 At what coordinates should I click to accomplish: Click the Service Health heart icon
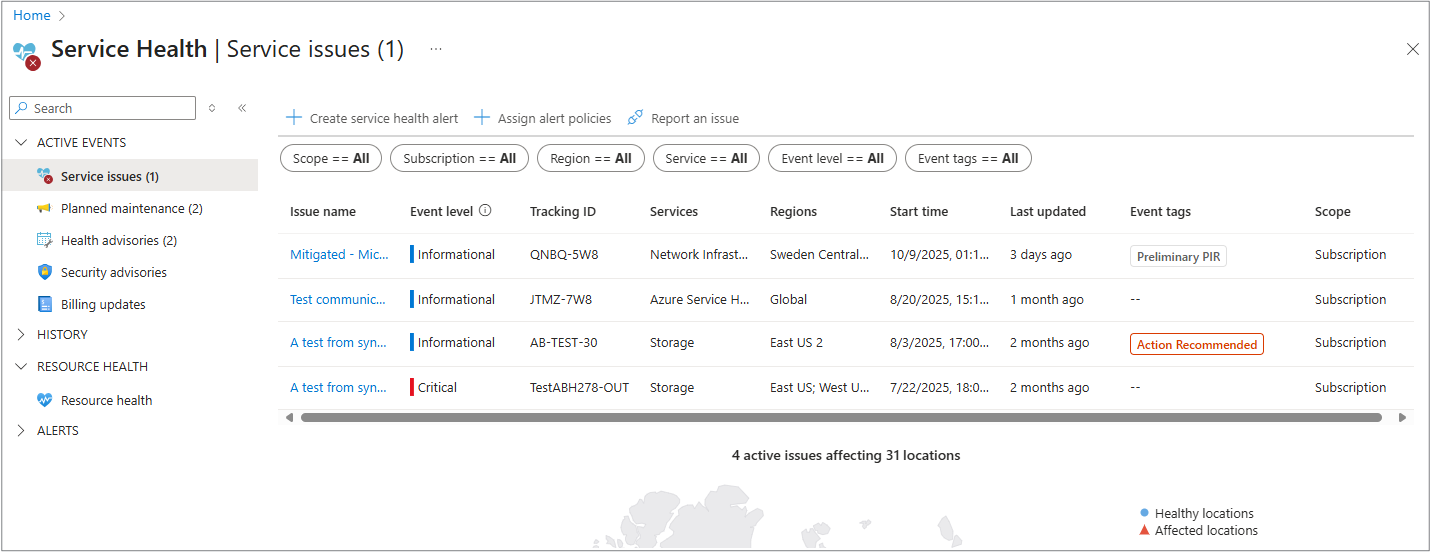point(27,55)
